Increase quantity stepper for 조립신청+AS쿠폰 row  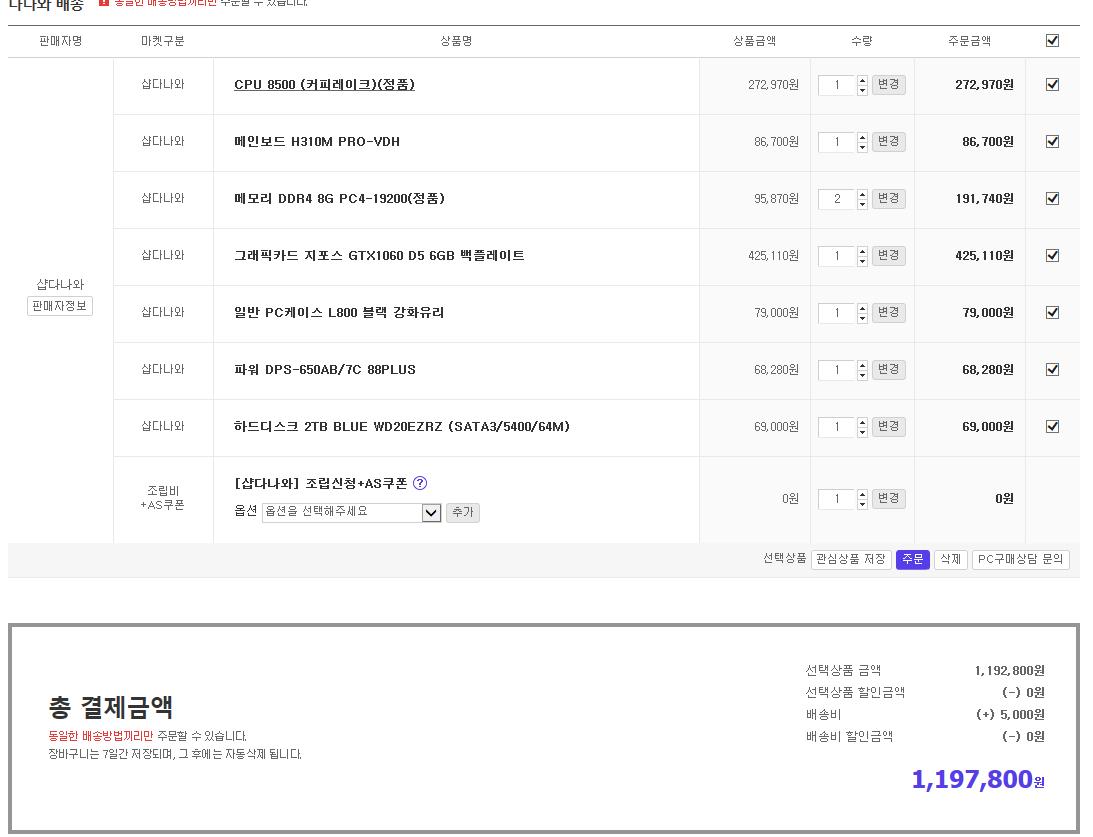pyautogui.click(x=863, y=494)
